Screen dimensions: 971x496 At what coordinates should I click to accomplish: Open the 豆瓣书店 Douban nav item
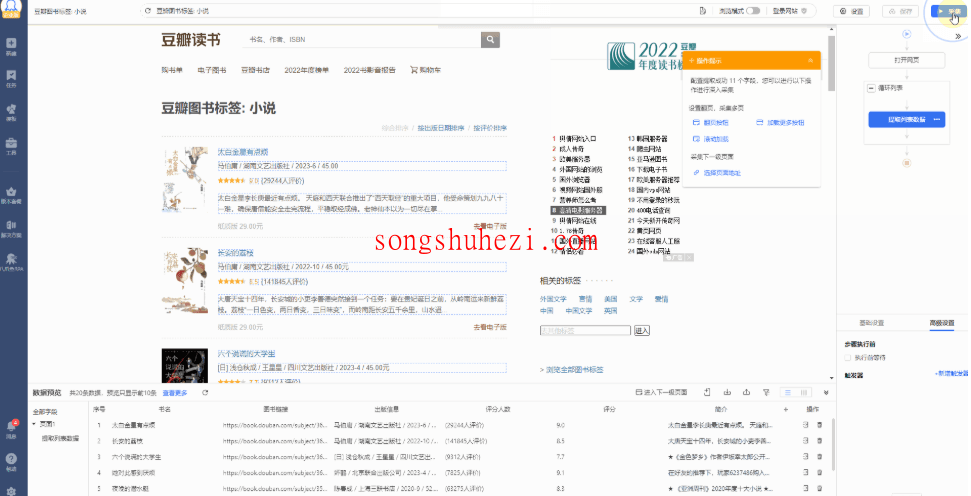click(255, 70)
